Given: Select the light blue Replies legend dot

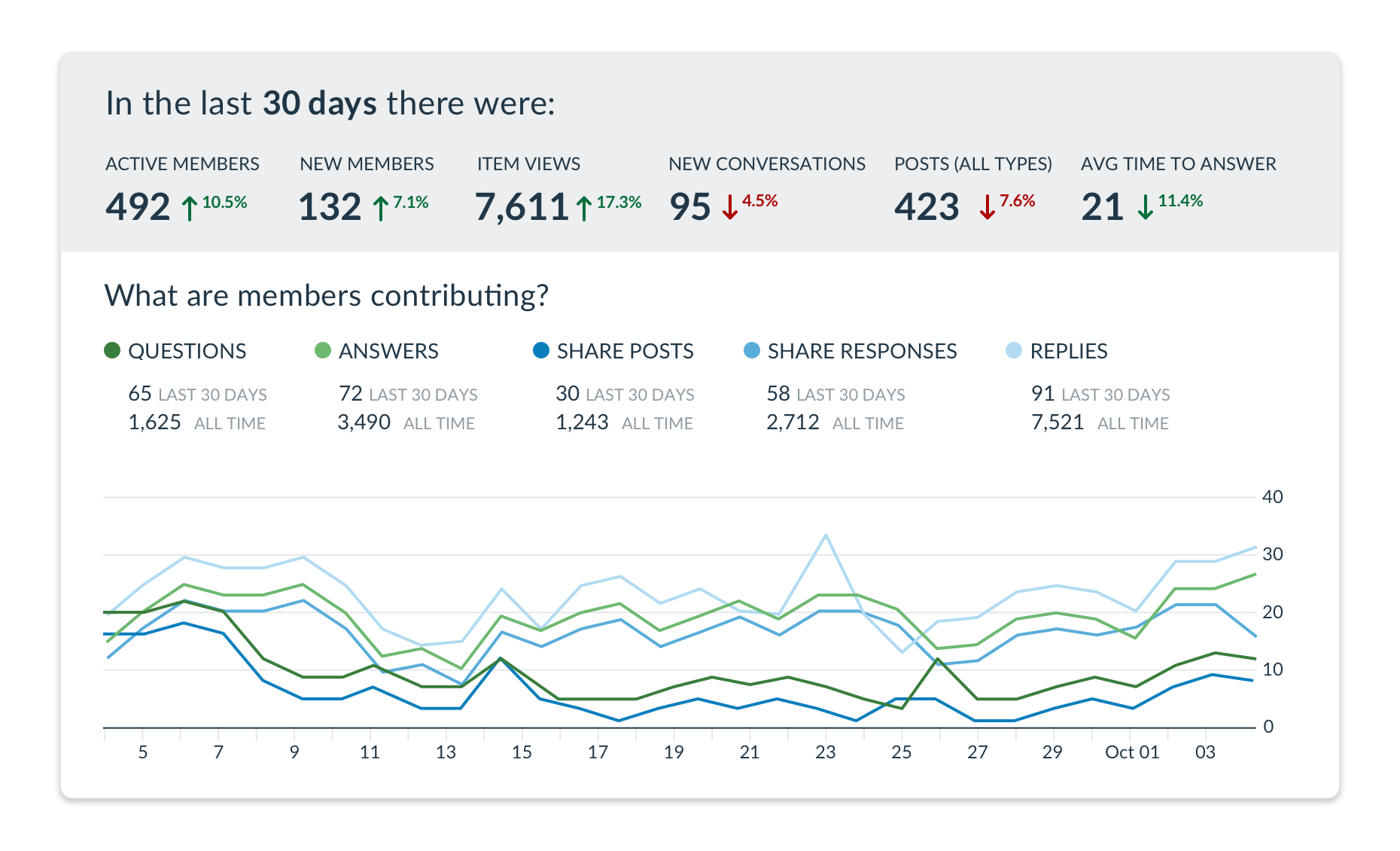Looking at the screenshot, I should pyautogui.click(x=1015, y=350).
